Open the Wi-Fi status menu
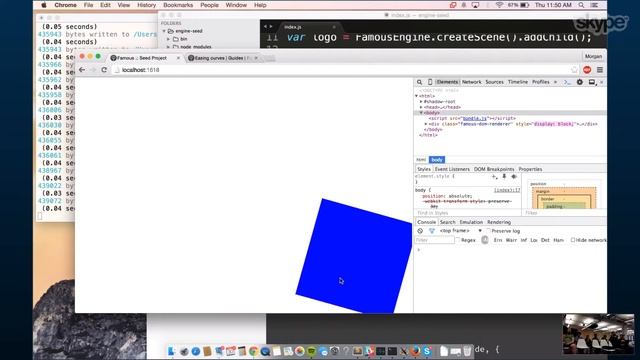Screen dimensions: 640x360 pos(499,5)
